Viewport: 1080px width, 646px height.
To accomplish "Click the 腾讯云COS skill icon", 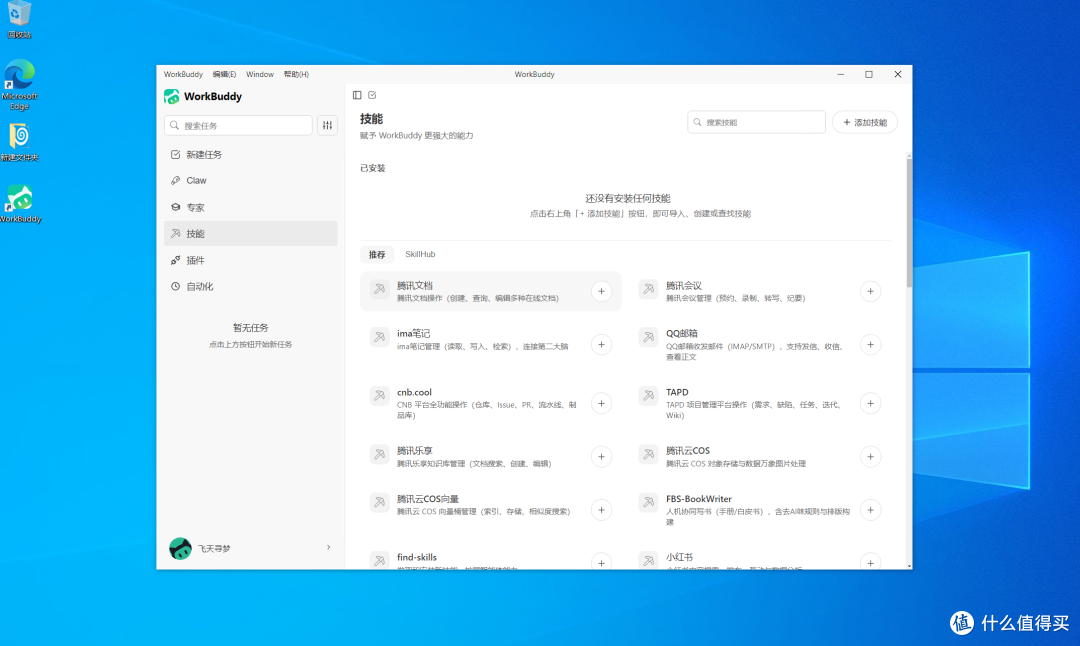I will pos(648,455).
